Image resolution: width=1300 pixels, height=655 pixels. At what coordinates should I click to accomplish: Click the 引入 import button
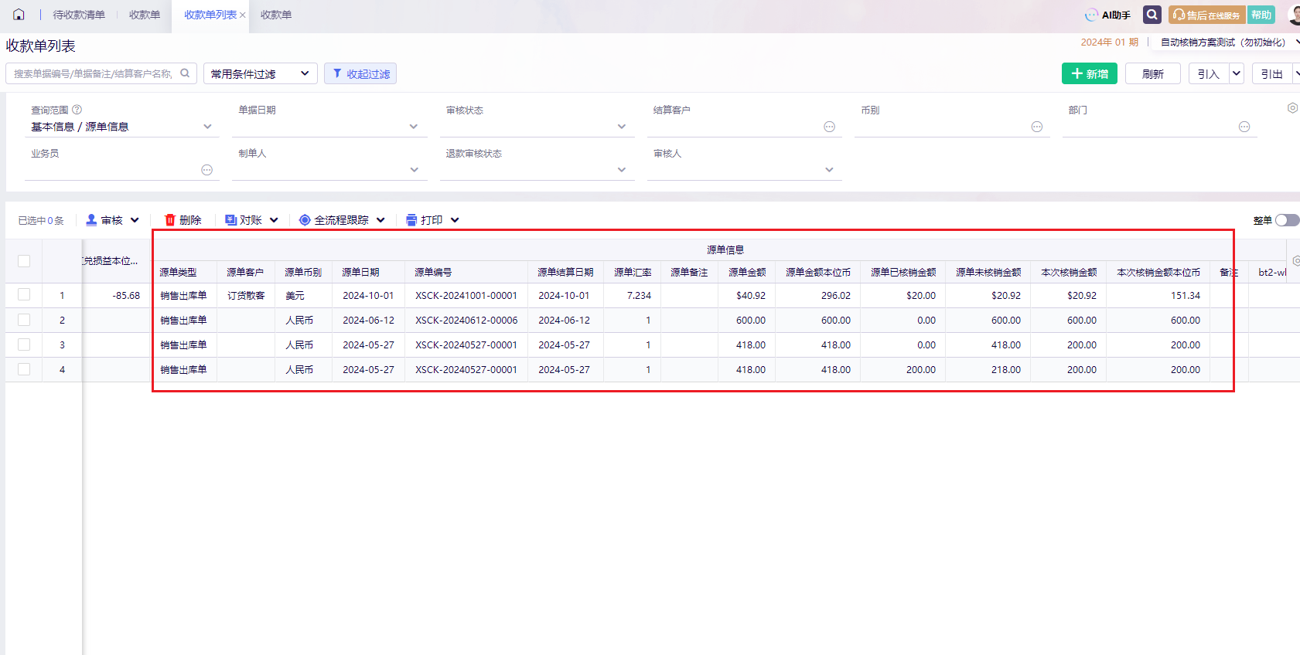(1208, 74)
